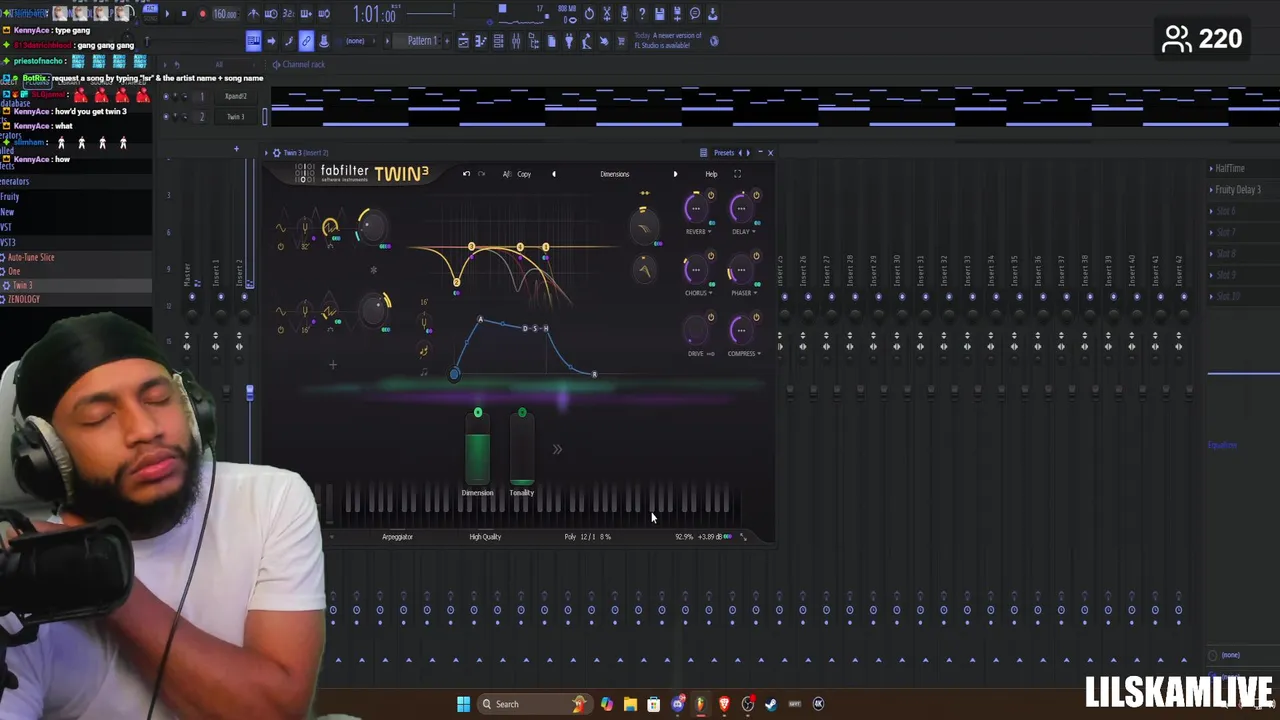Select the Twin 3 channel button
This screenshot has width=1280, height=720.
click(x=236, y=117)
